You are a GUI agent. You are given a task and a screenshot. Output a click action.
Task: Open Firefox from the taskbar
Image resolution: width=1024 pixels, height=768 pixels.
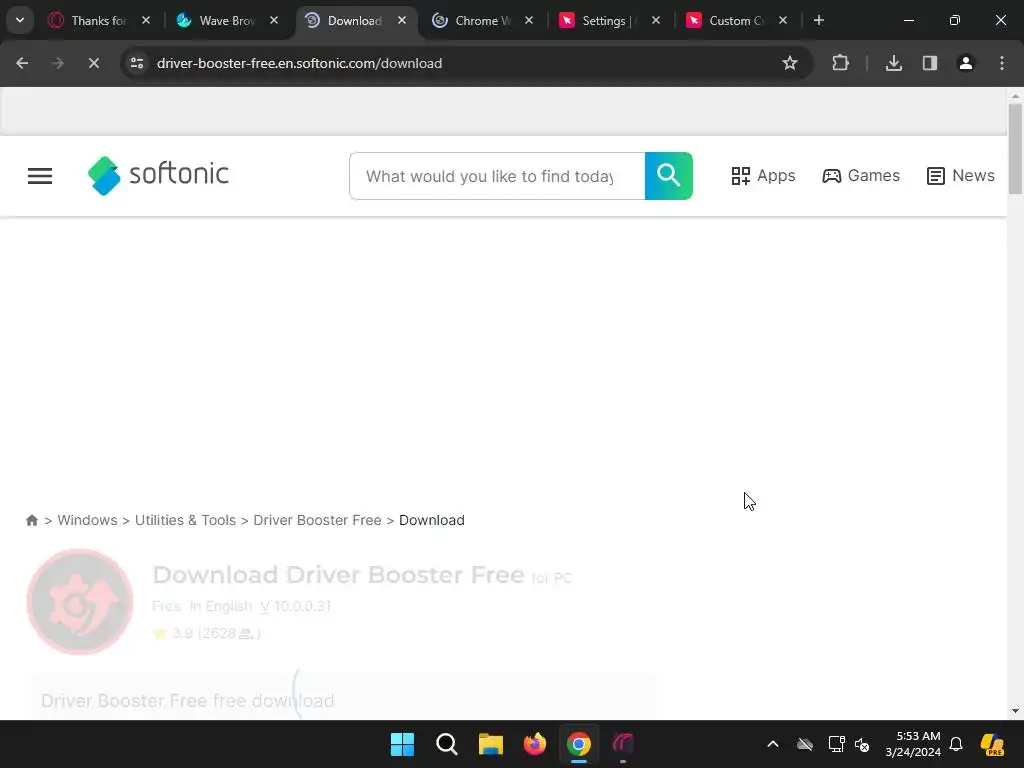click(535, 744)
